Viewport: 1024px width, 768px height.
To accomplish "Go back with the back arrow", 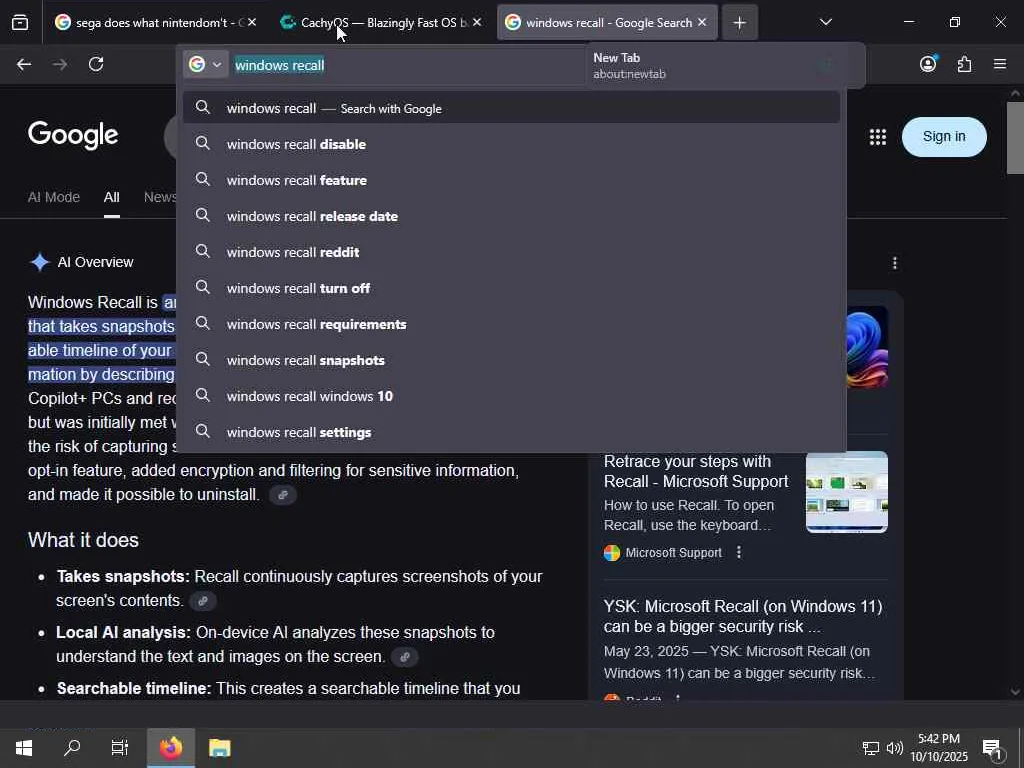I will click(24, 64).
